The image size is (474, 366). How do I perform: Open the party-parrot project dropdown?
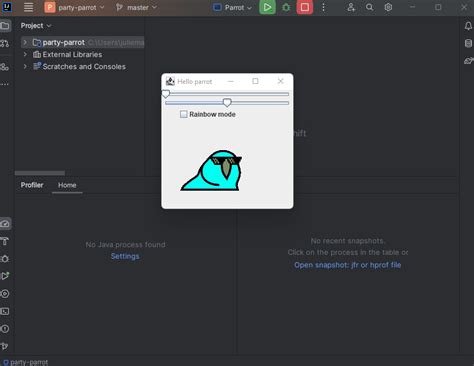click(75, 7)
